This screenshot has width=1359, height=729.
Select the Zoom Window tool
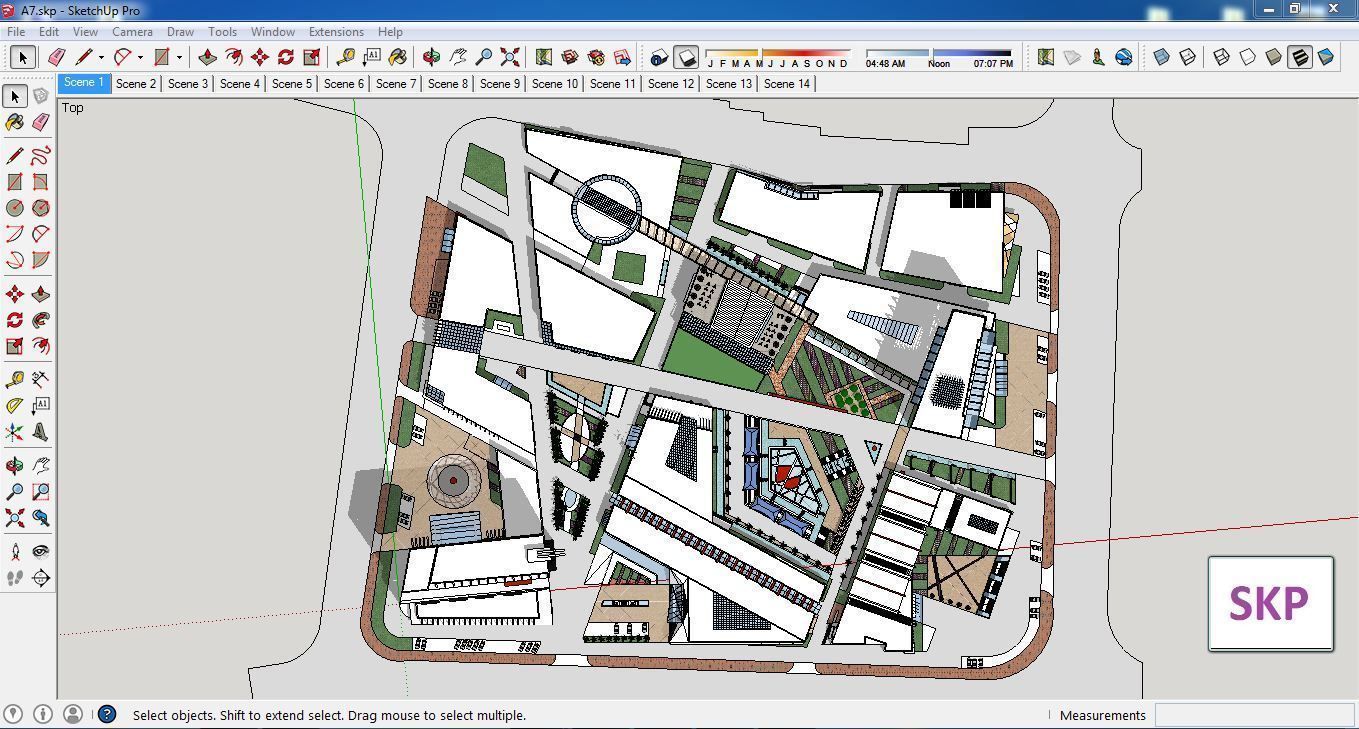(40, 492)
